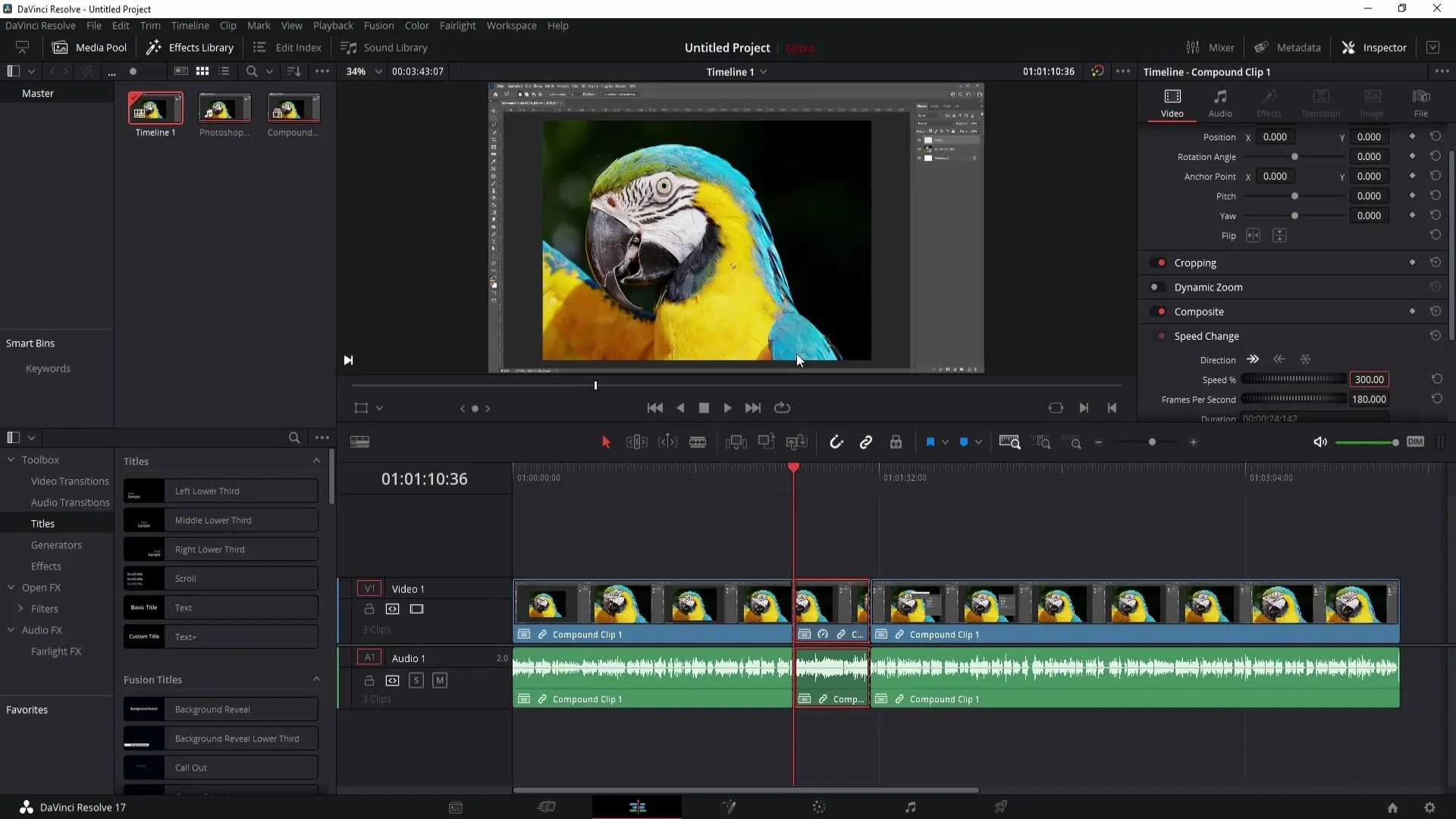Add a blue Marker on timeline

click(x=964, y=442)
